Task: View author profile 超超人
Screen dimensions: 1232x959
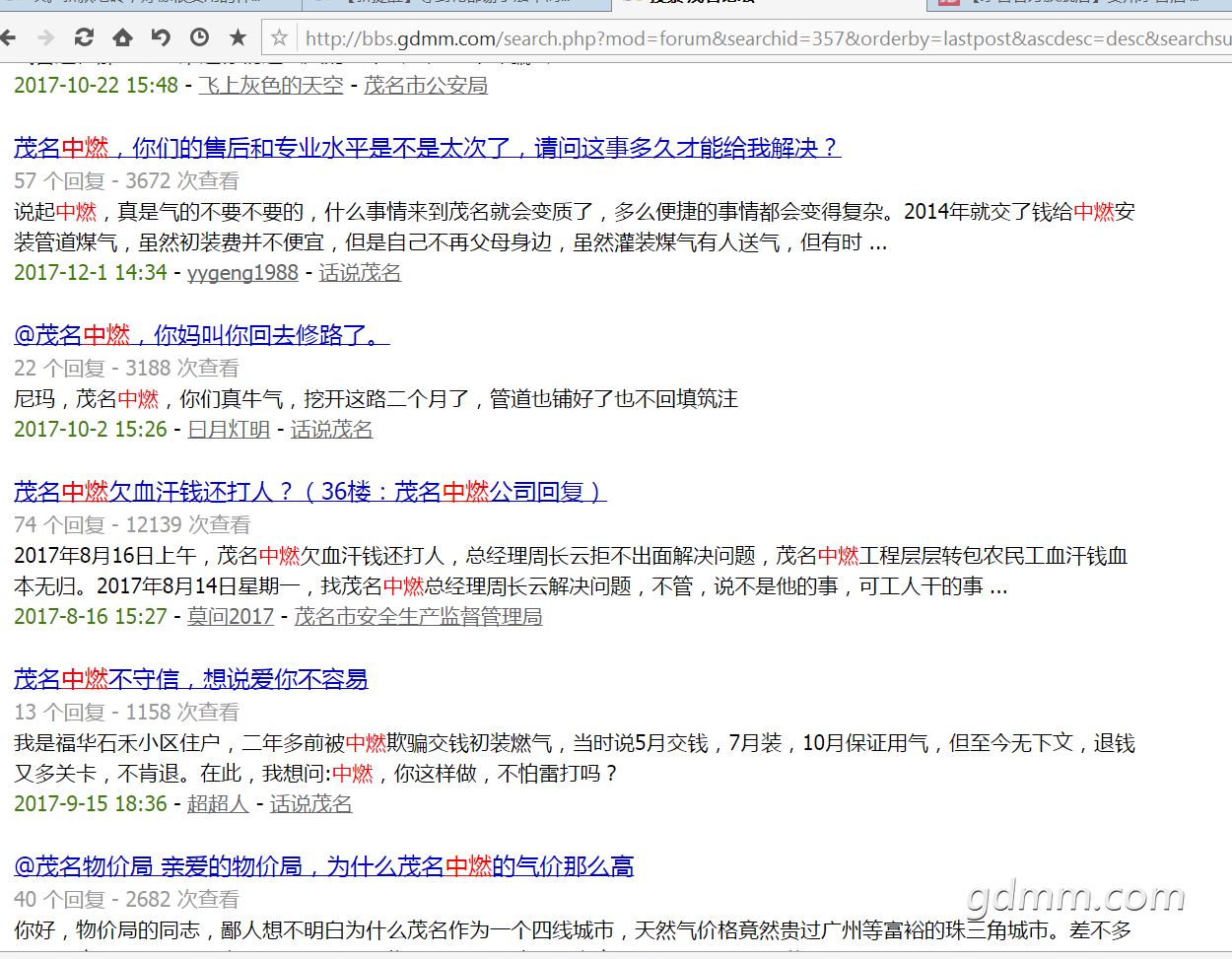Action: pyautogui.click(x=218, y=804)
